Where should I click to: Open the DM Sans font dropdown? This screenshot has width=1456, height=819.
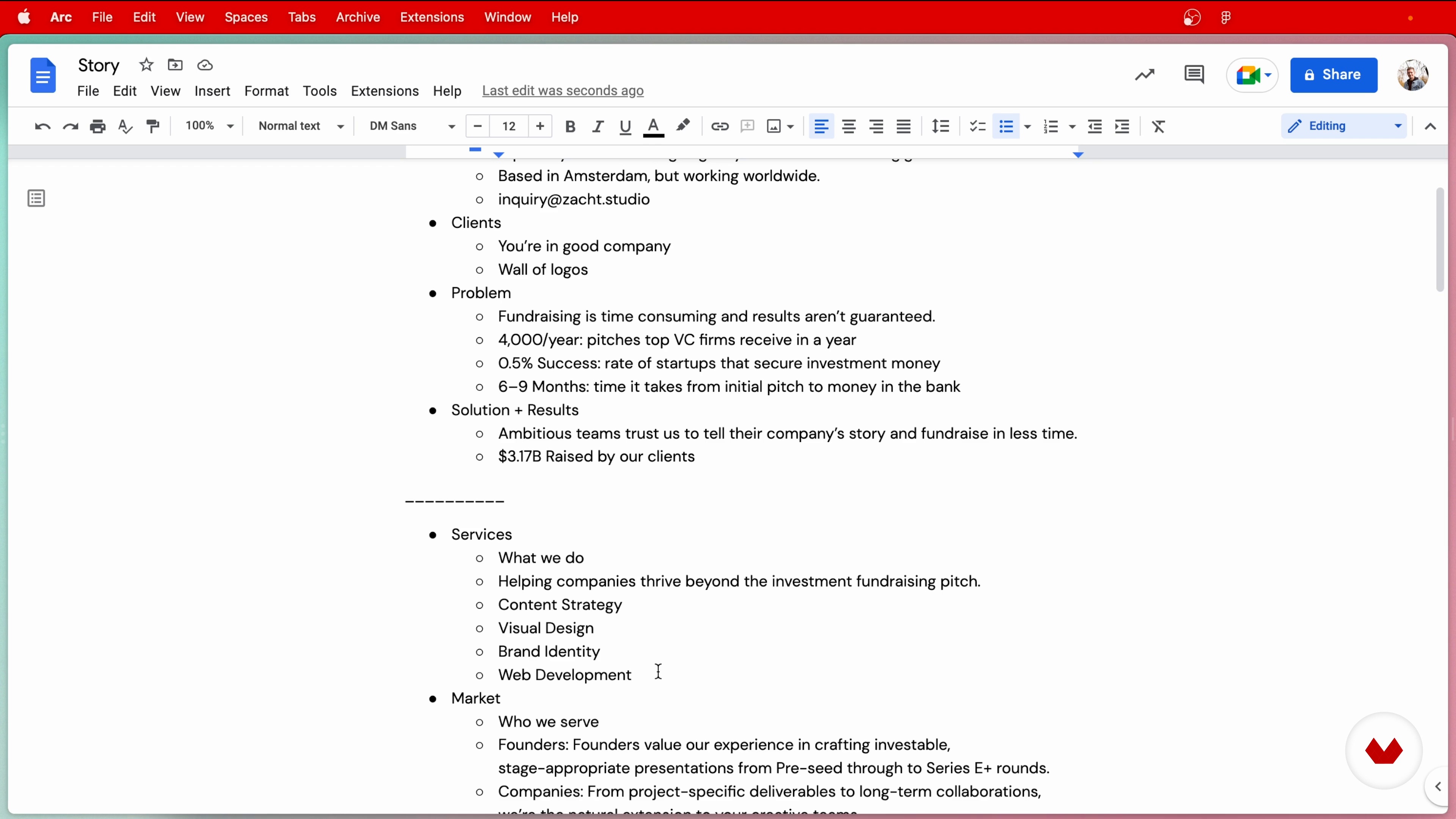tap(412, 126)
